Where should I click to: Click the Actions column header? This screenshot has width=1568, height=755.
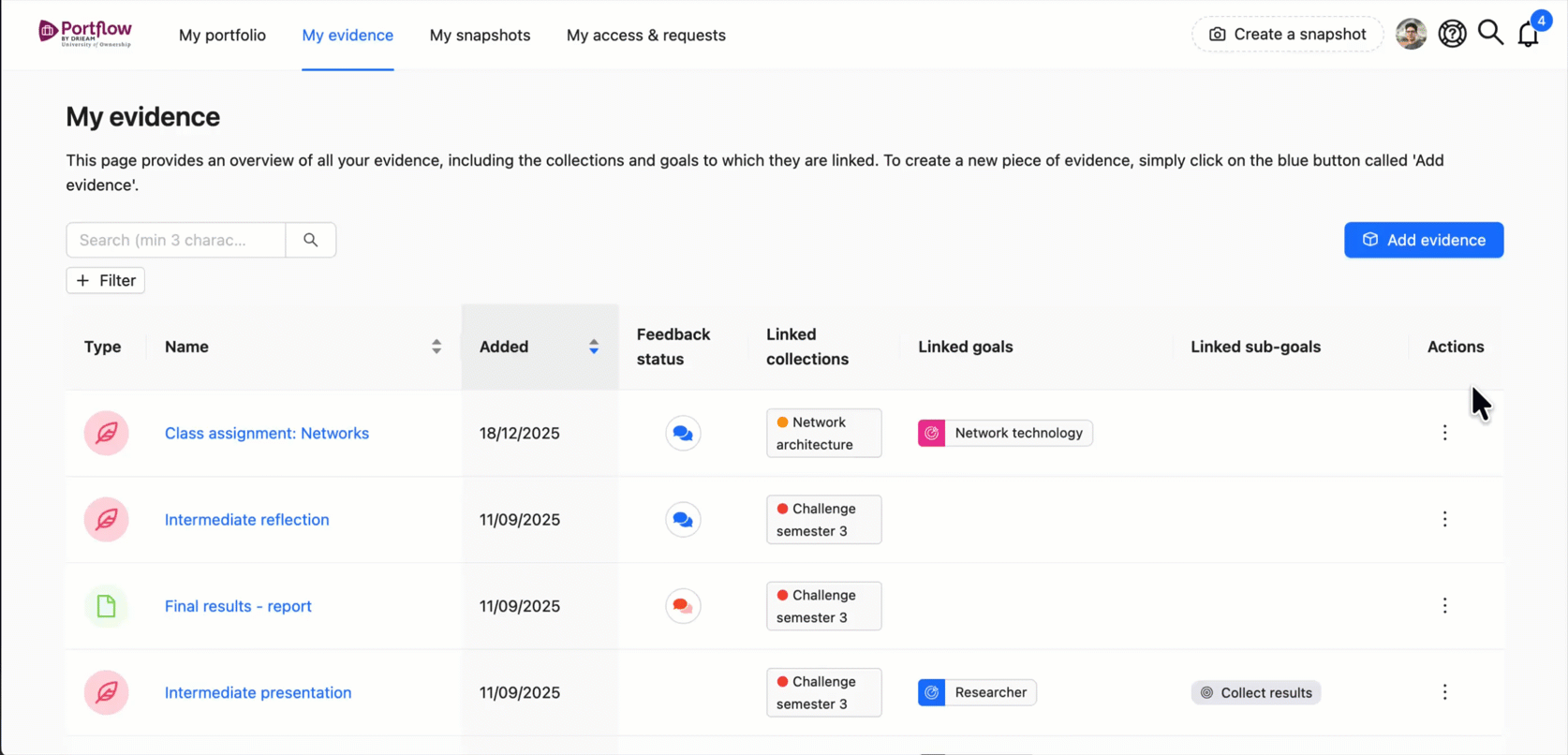[1456, 347]
